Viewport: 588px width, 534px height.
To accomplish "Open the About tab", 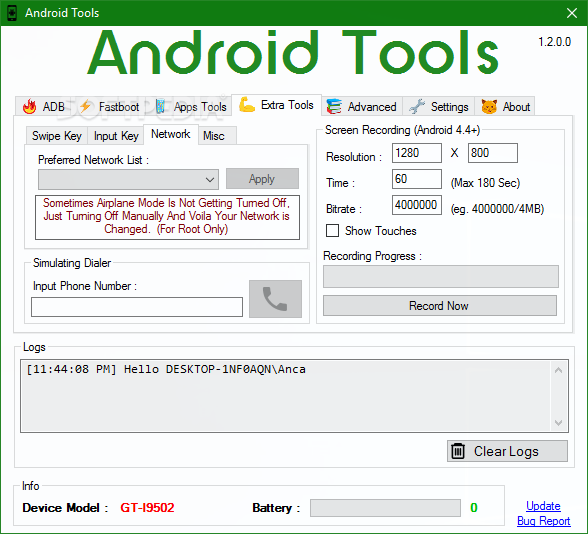I will 505,106.
